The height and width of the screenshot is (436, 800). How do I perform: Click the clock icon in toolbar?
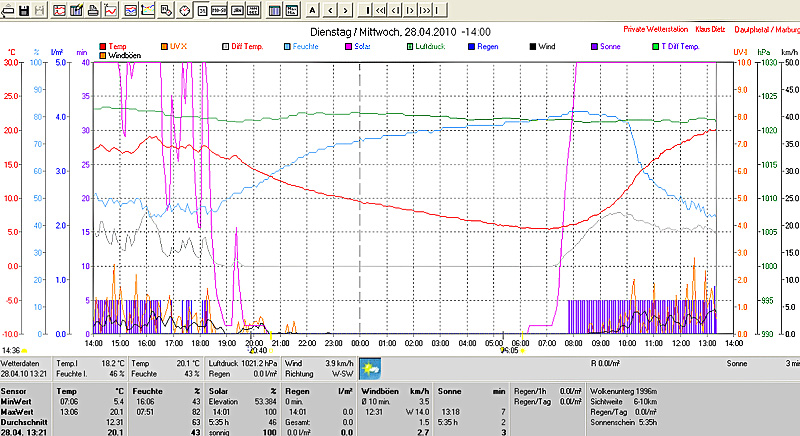pos(186,10)
